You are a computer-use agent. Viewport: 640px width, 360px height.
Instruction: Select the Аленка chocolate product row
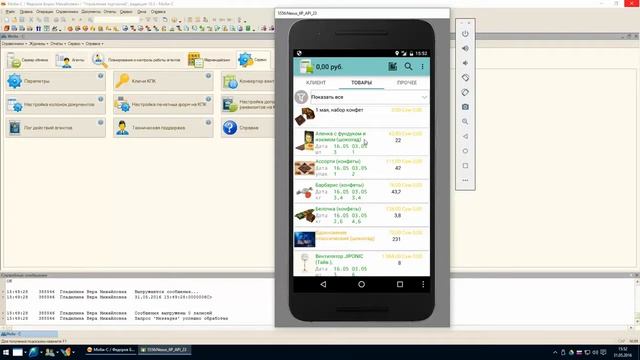361,142
